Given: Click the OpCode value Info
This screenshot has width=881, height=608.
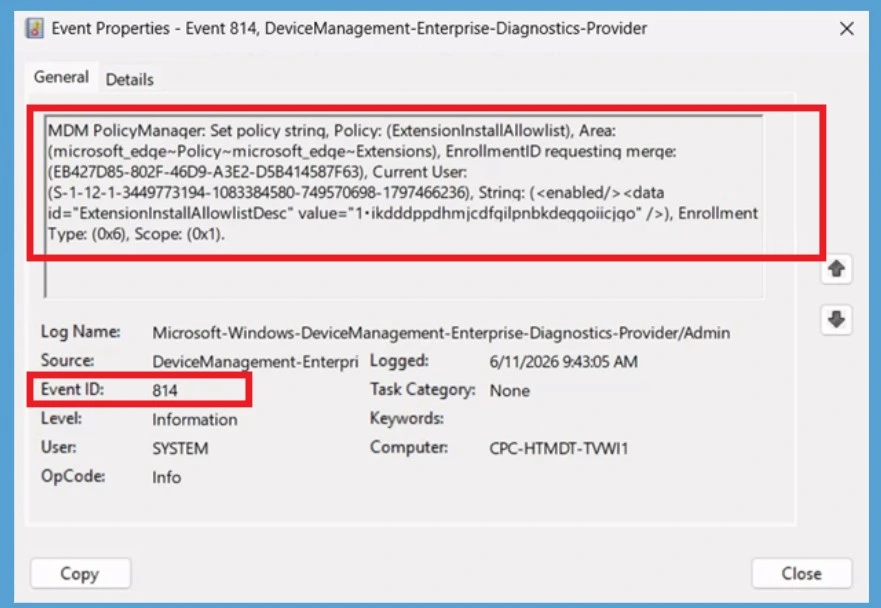Looking at the screenshot, I should click(x=166, y=477).
